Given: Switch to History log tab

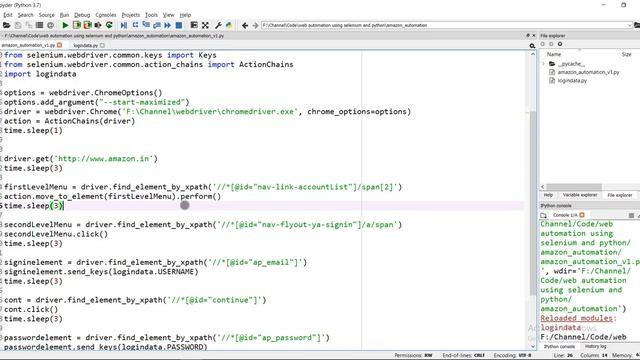Looking at the screenshot, I should 596,347.
